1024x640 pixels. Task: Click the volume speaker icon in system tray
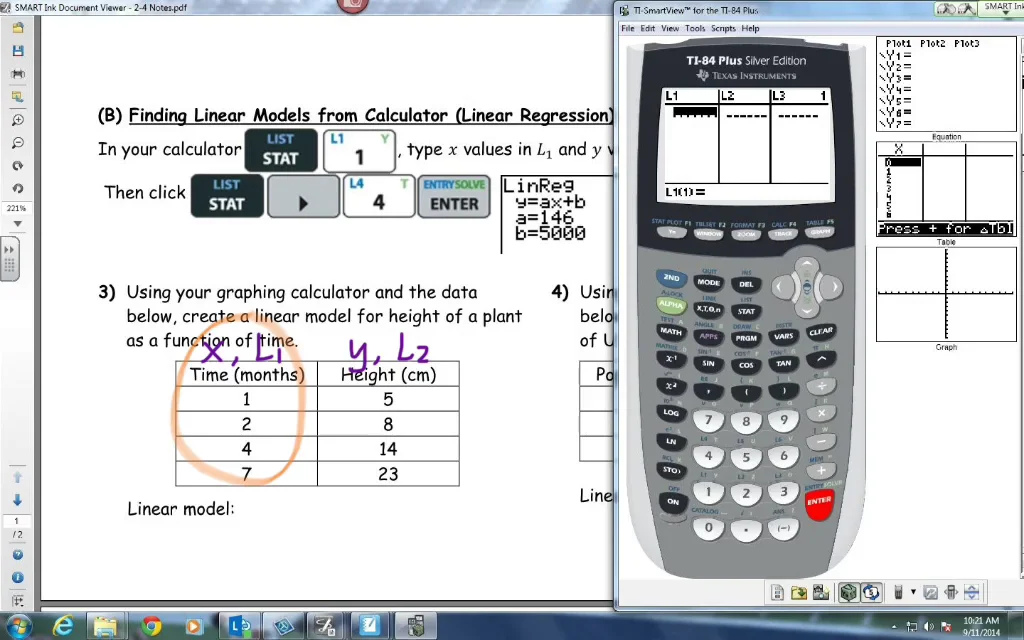point(929,627)
